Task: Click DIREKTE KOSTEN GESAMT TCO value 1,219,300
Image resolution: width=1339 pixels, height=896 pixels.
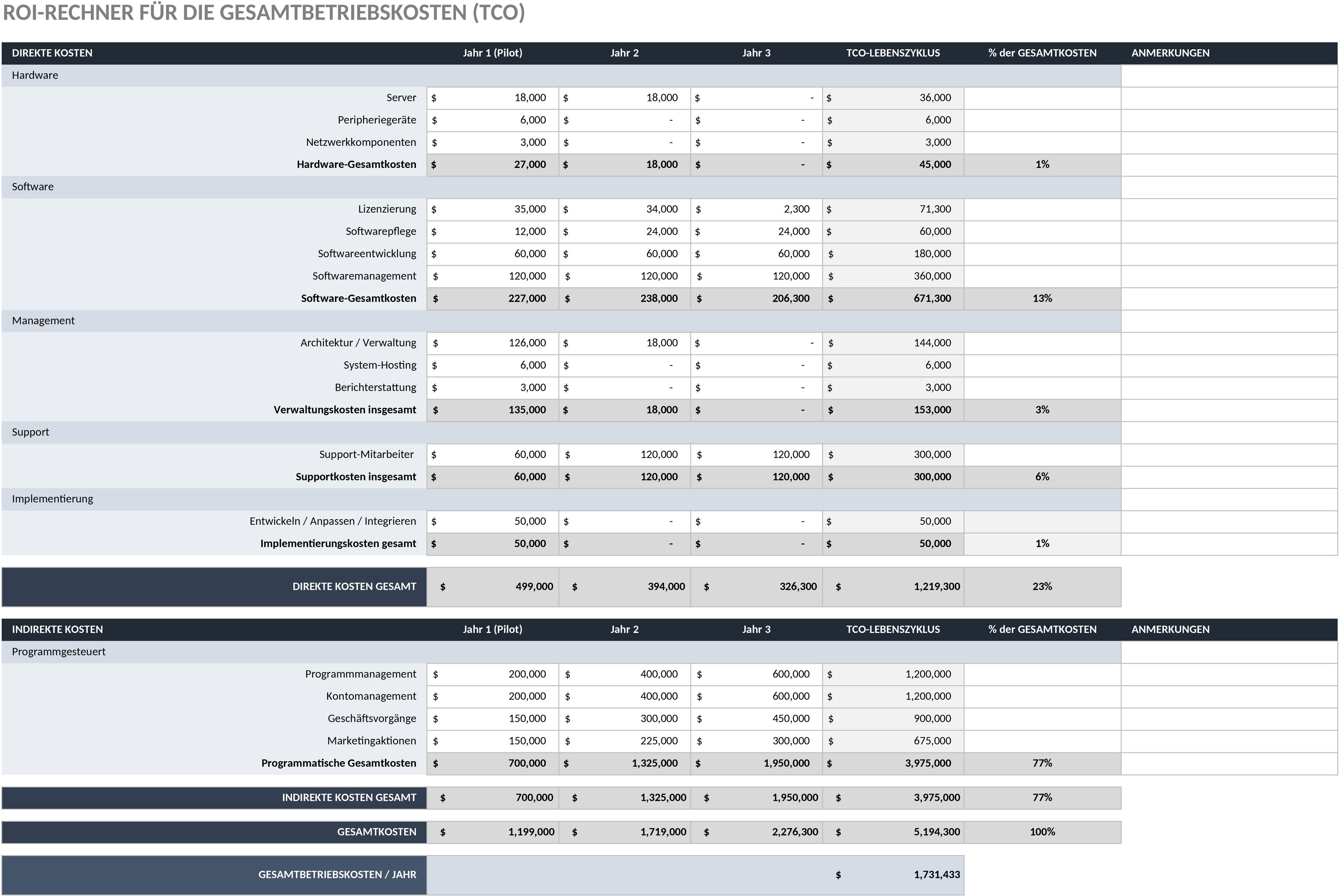Action: 893,587
